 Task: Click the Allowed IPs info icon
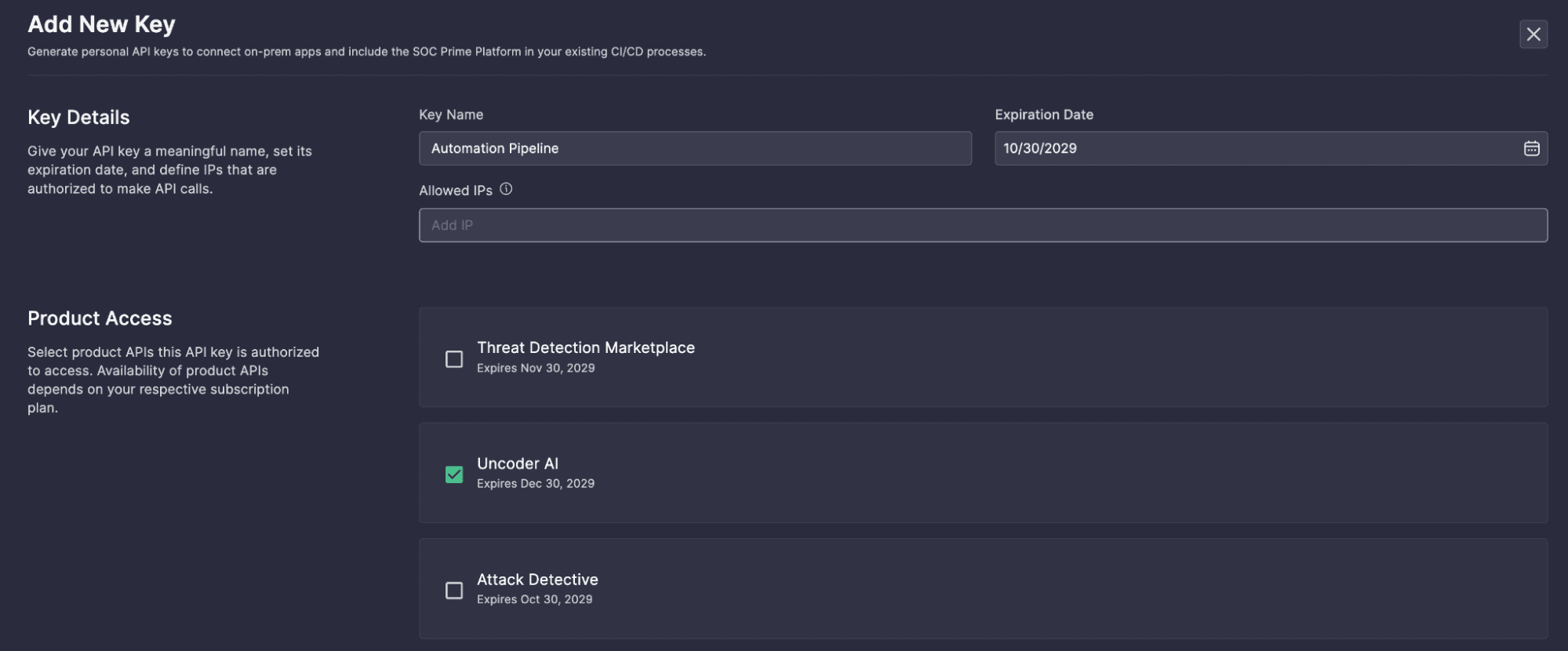point(506,189)
